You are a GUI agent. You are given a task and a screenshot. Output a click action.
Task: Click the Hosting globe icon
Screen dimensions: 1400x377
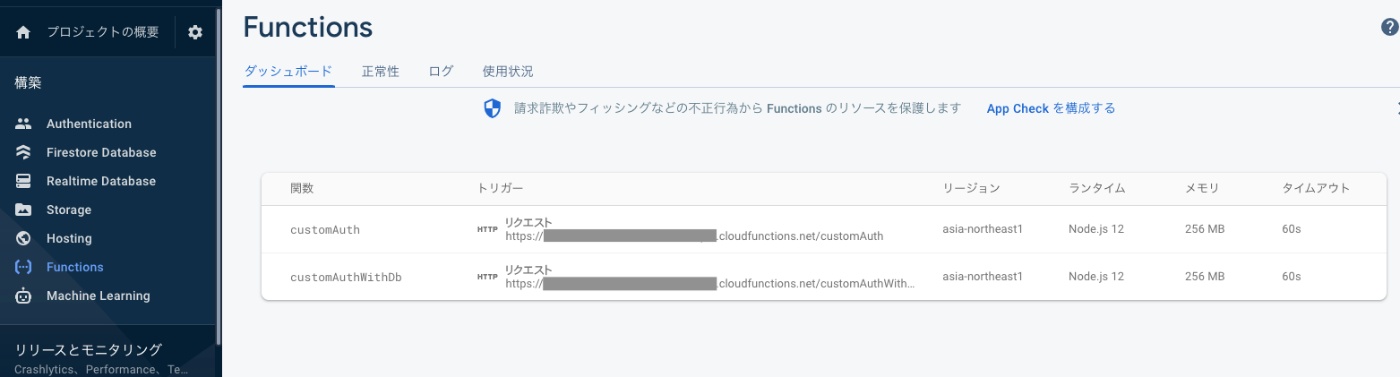(24, 238)
